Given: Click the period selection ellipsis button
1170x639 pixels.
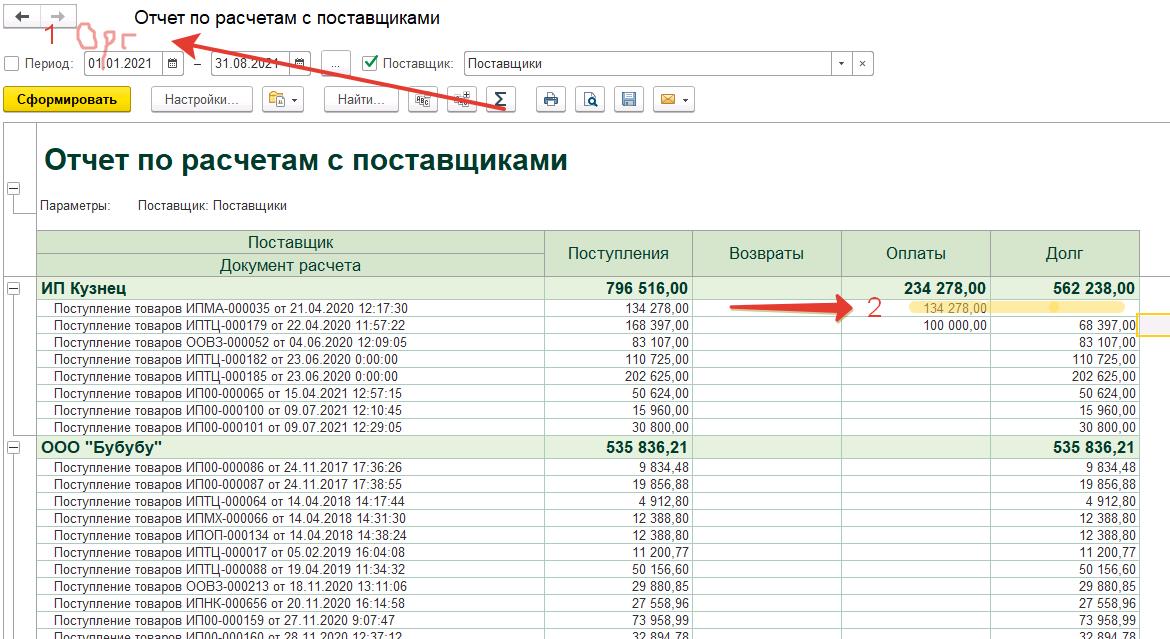Looking at the screenshot, I should (x=336, y=63).
